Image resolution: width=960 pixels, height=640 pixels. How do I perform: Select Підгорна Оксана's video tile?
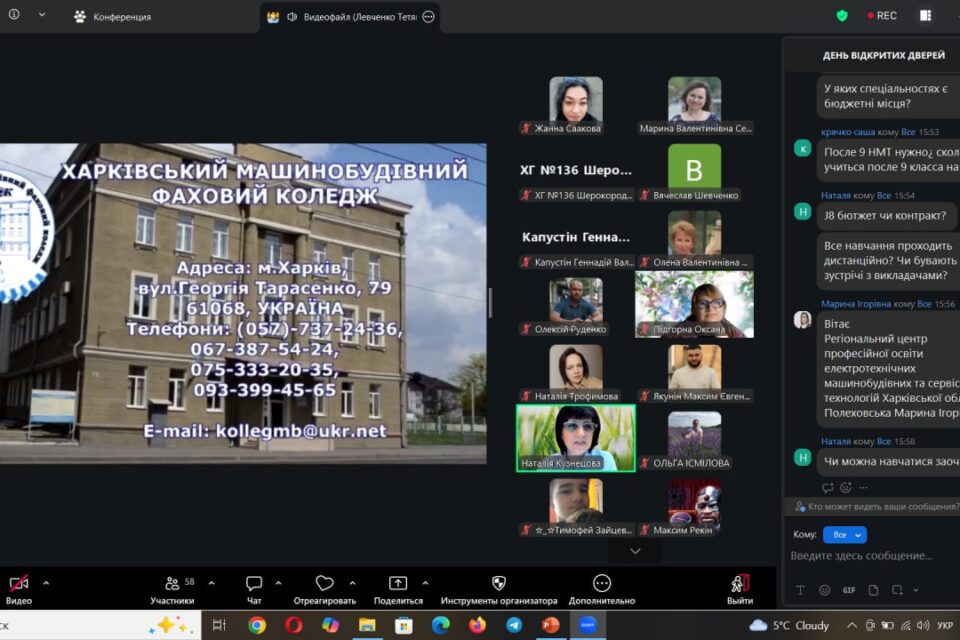(694, 304)
